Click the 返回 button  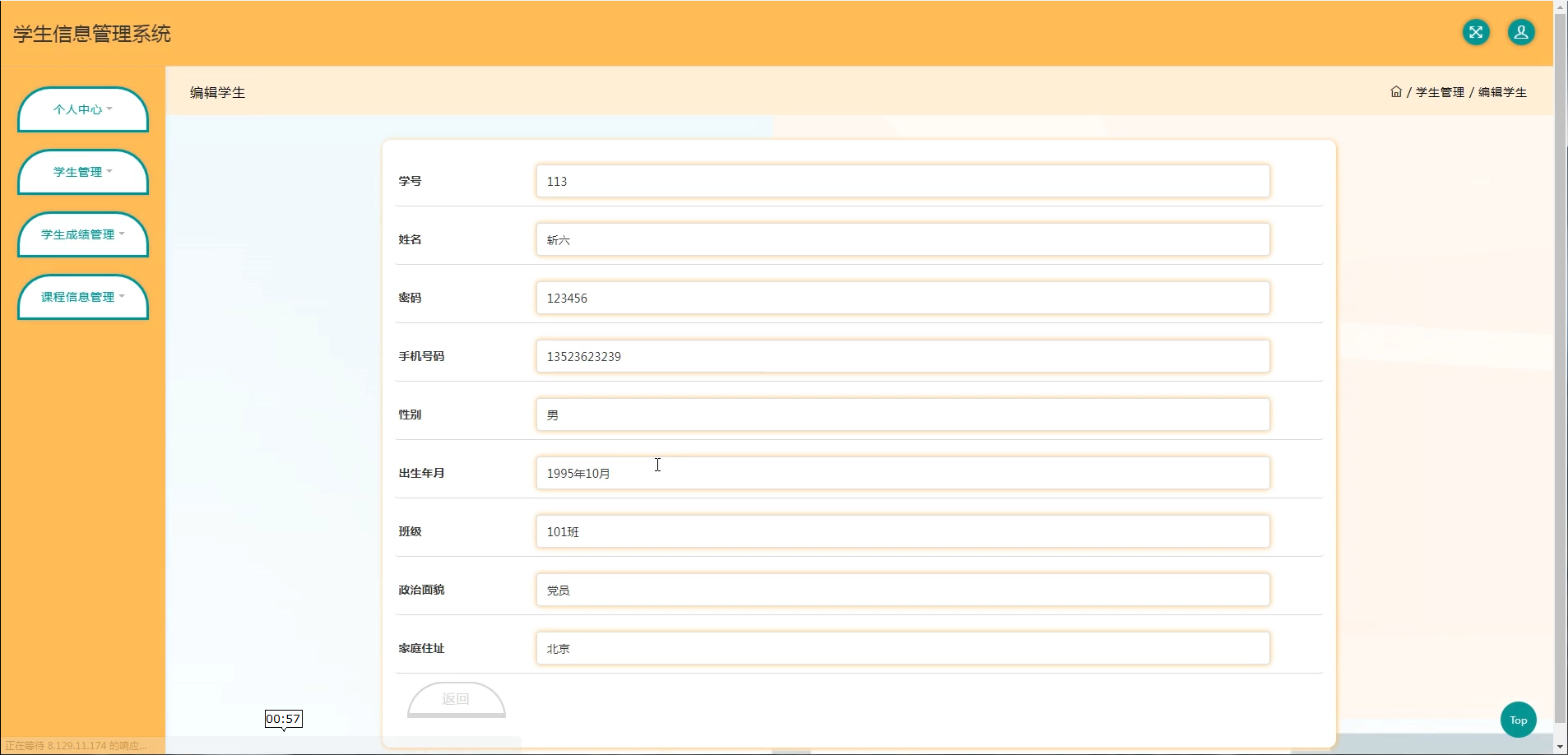456,700
